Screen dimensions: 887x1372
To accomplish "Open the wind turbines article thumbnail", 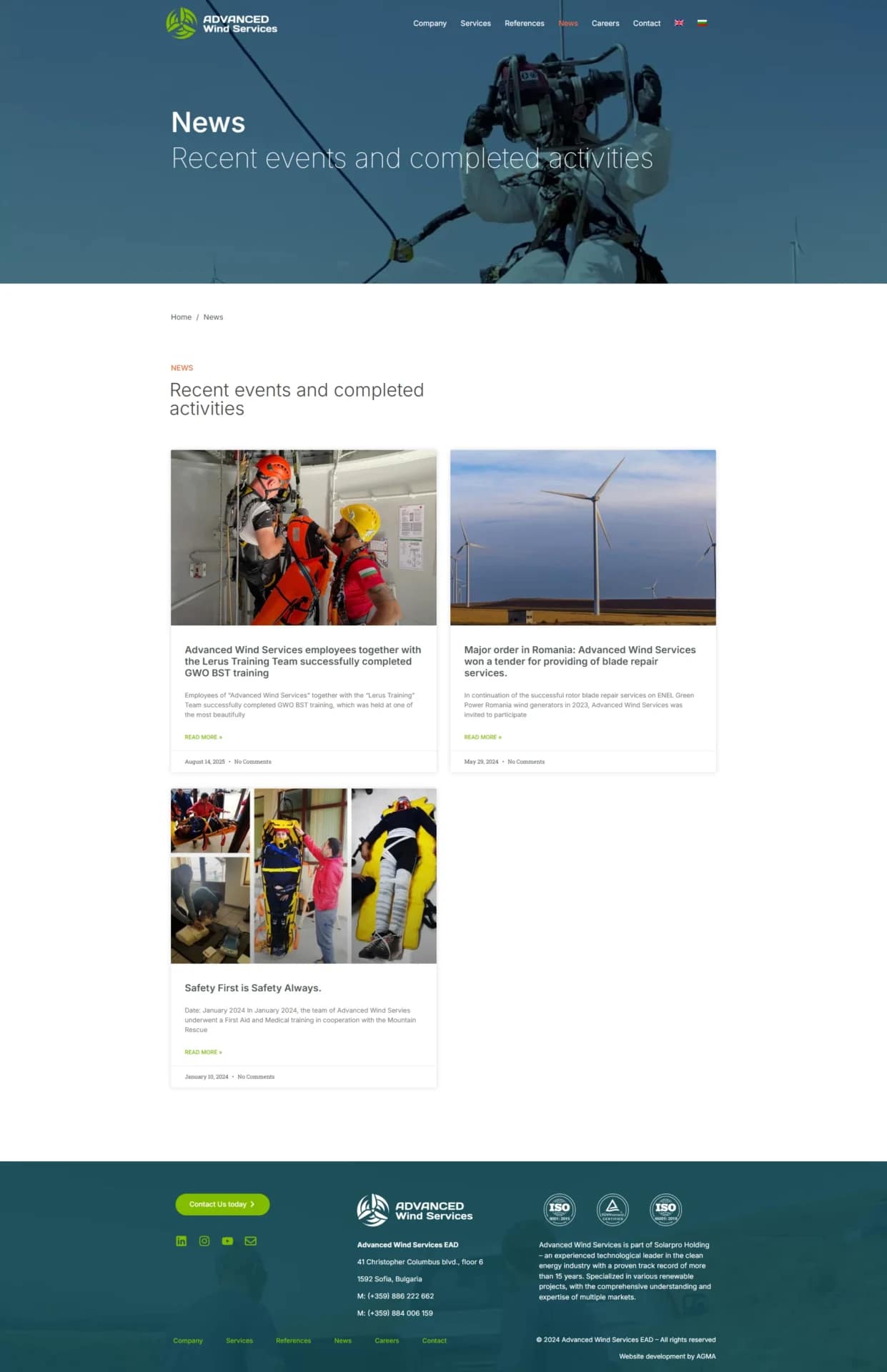I will point(583,537).
